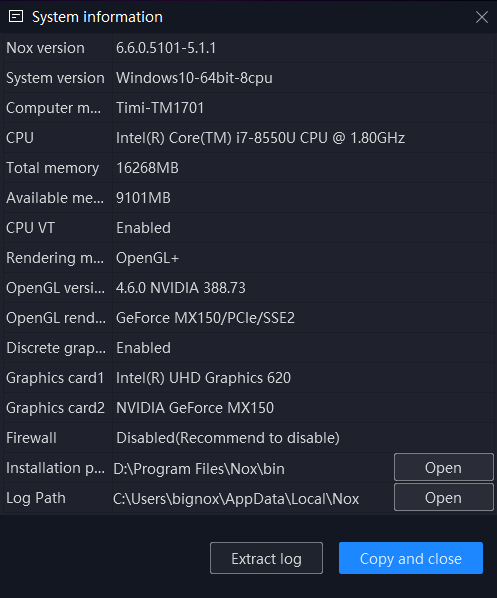Select Graphics card1 Intel UHD Graphics 620
This screenshot has height=598, width=497.
pos(203,378)
